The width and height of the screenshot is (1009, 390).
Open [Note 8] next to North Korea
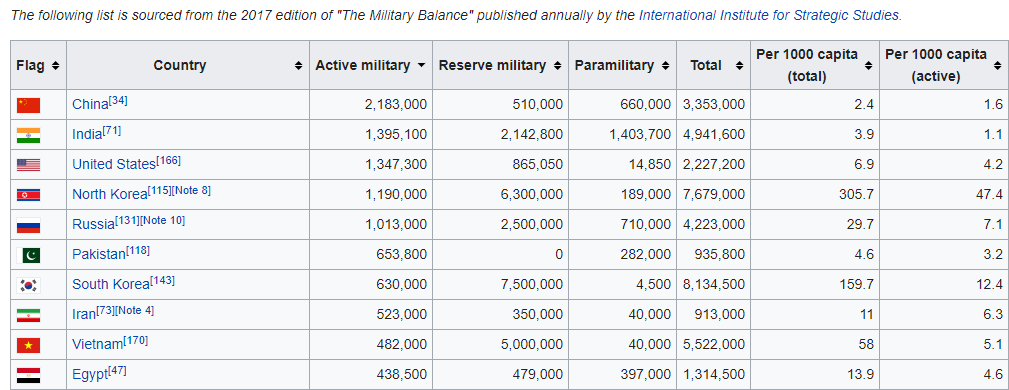coord(191,190)
